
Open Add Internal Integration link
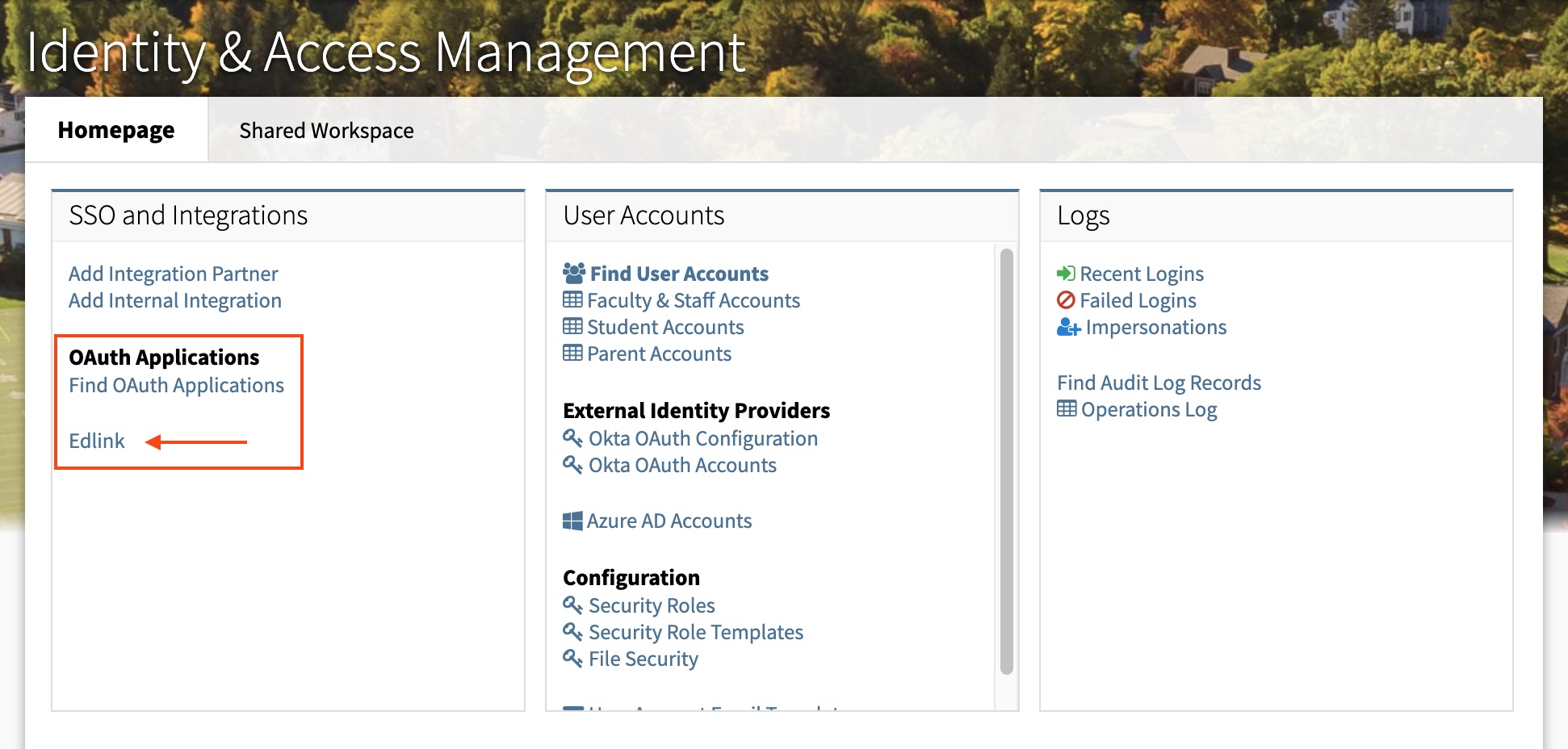[175, 300]
